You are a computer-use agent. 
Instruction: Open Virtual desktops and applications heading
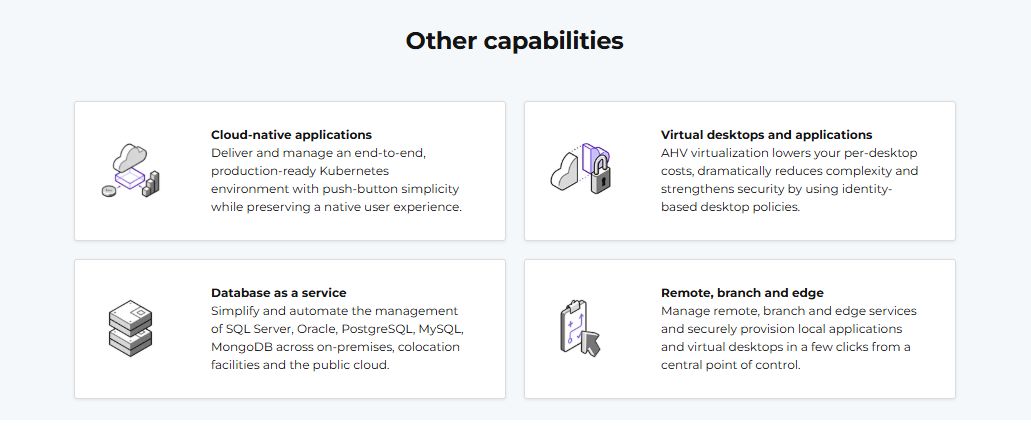[766, 135]
